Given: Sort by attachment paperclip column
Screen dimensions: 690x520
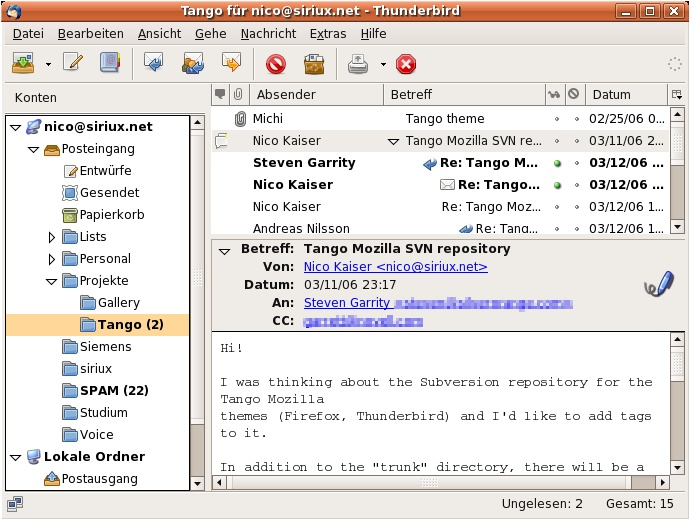Looking at the screenshot, I should coord(239,94).
